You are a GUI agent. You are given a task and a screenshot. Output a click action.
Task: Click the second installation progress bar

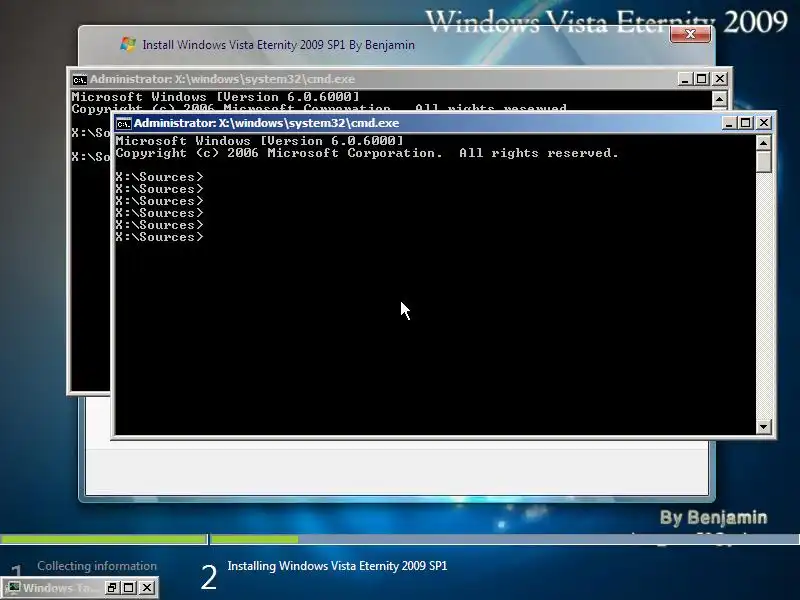(505, 539)
